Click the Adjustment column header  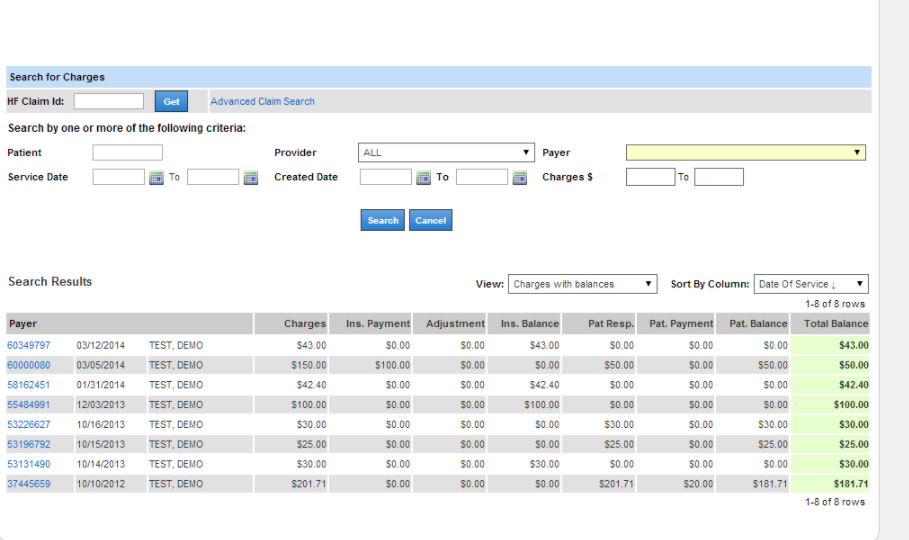[449, 324]
